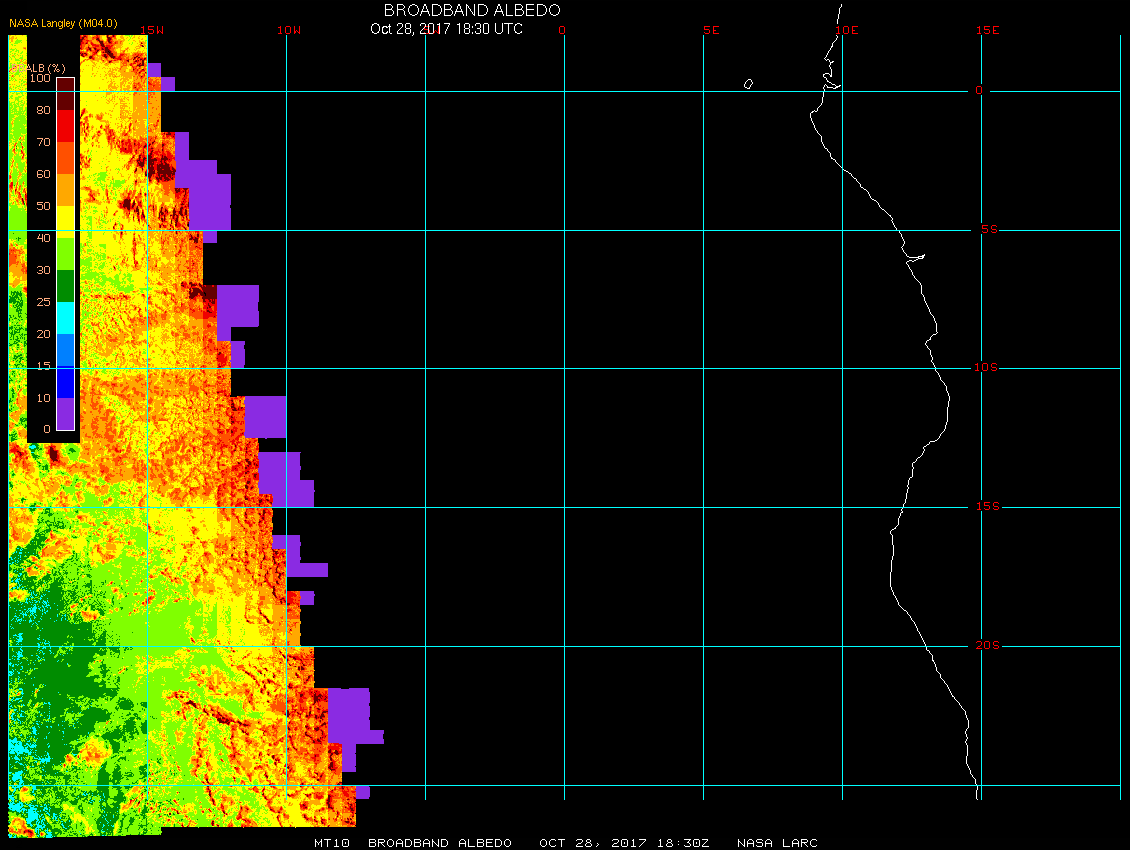Select the 5E longitude label
The height and width of the screenshot is (850, 1130).
tap(711, 30)
